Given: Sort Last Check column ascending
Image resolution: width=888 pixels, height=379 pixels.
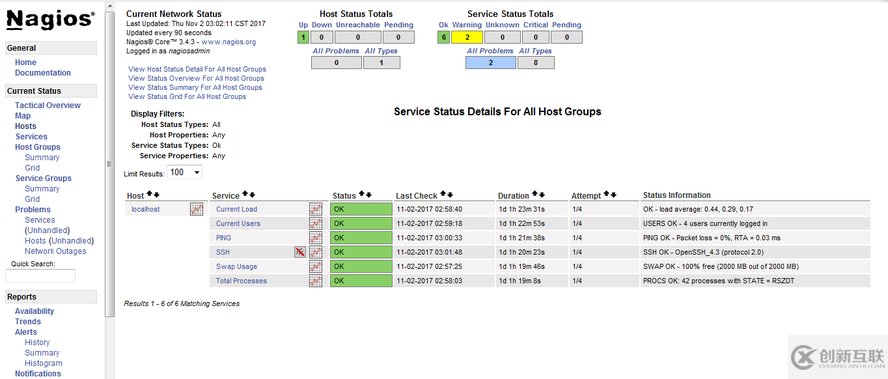Looking at the screenshot, I should click(x=443, y=194).
